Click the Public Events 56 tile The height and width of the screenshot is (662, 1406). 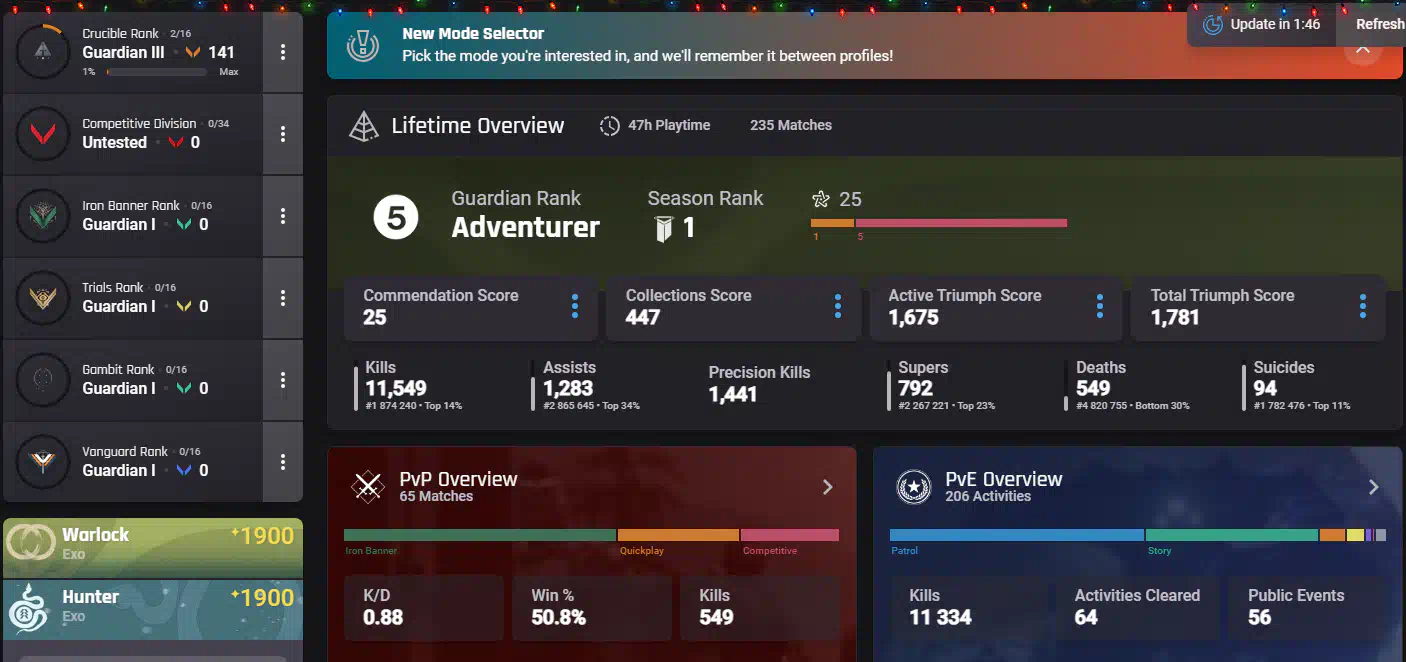pyautogui.click(x=1308, y=607)
